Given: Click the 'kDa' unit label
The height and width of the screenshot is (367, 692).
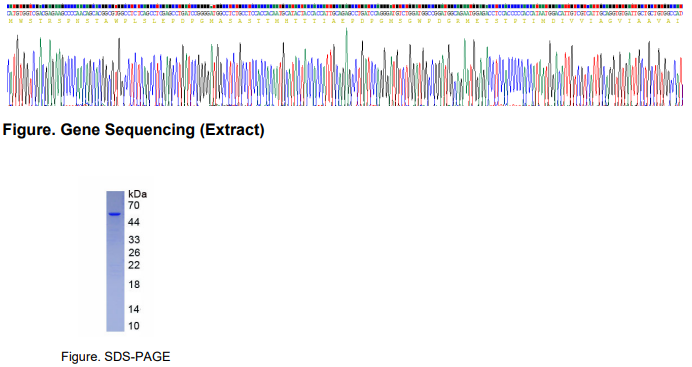Looking at the screenshot, I should click(x=137, y=194).
